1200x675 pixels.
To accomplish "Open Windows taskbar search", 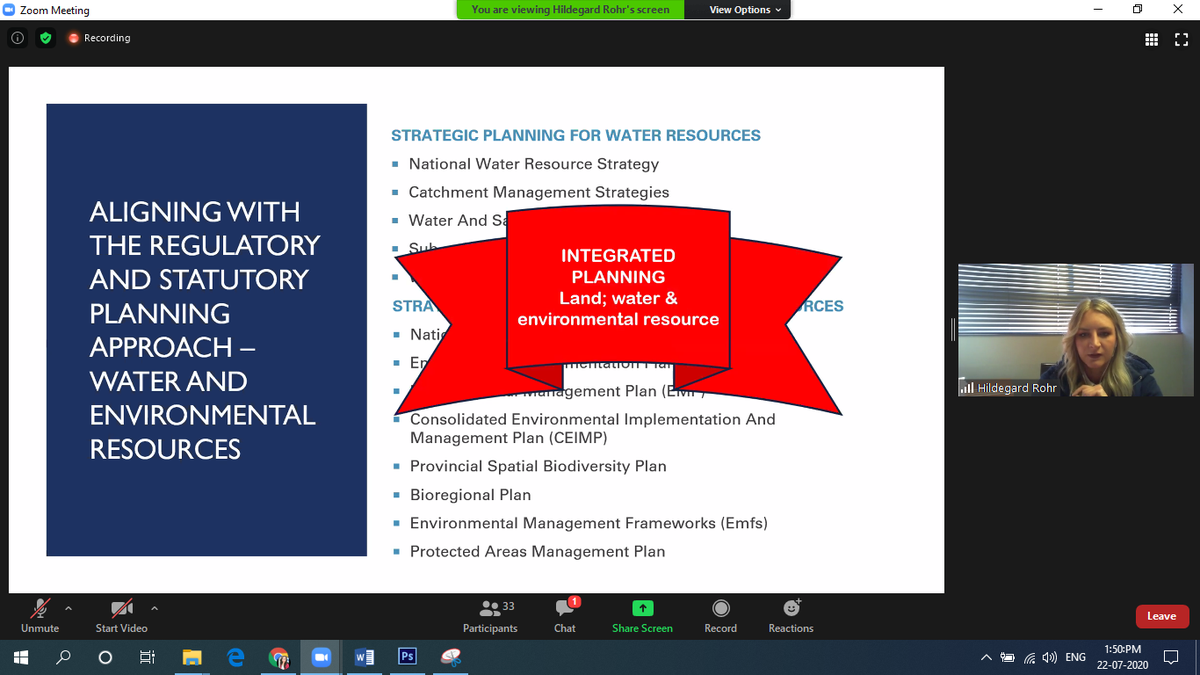I will tap(63, 657).
